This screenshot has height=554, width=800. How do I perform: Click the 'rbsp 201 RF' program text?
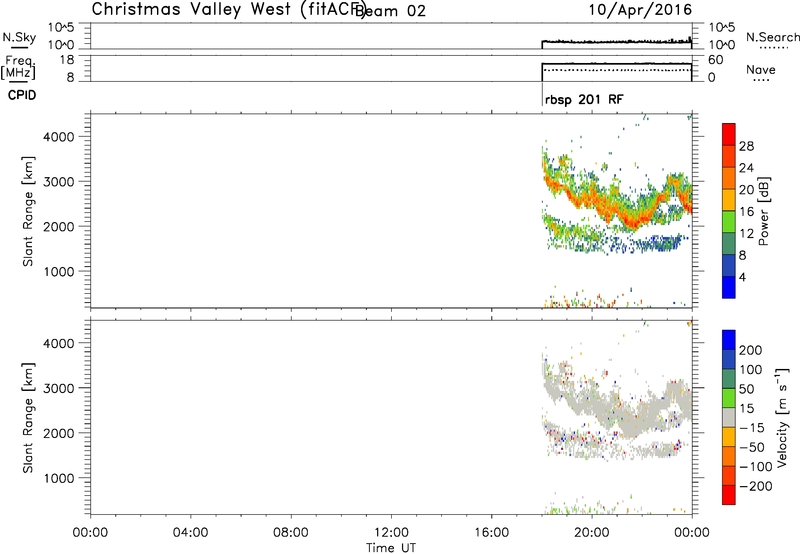(584, 99)
